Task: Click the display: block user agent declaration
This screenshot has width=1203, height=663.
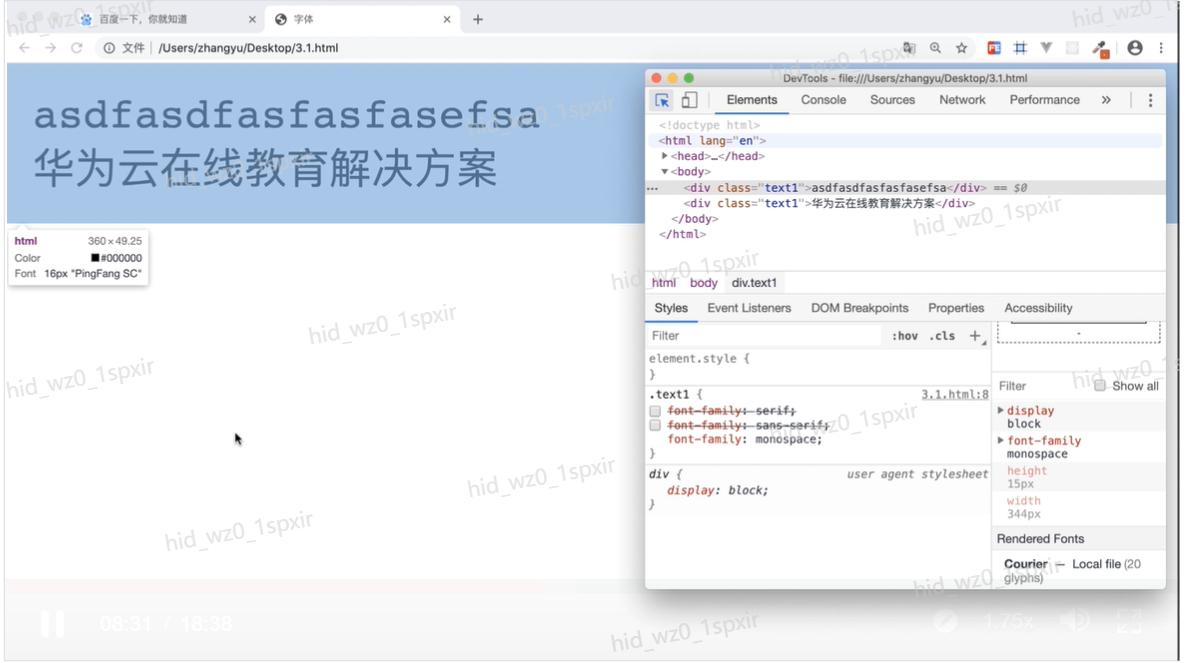Action: (717, 491)
